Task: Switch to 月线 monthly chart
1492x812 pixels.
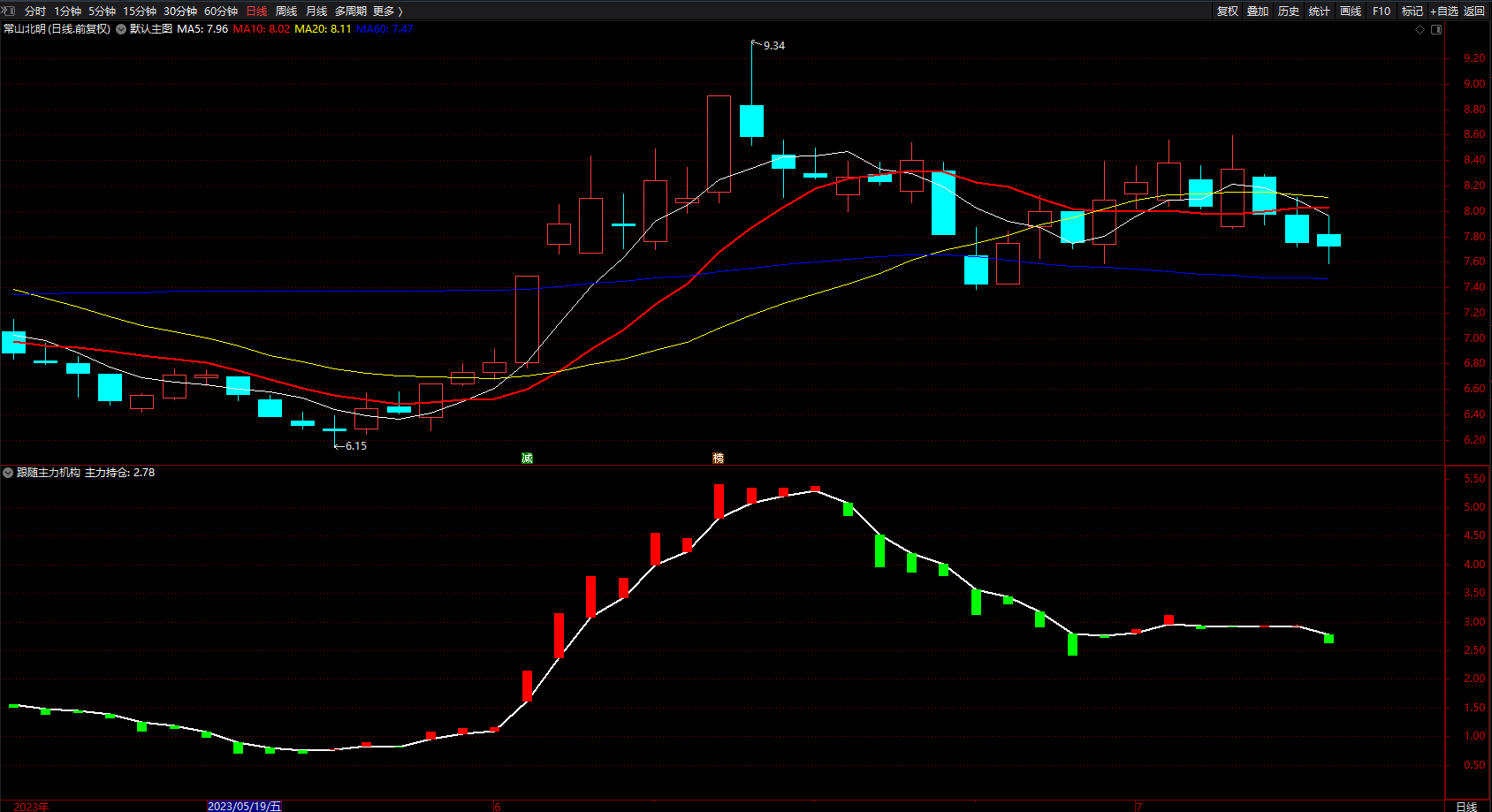Action: (316, 11)
